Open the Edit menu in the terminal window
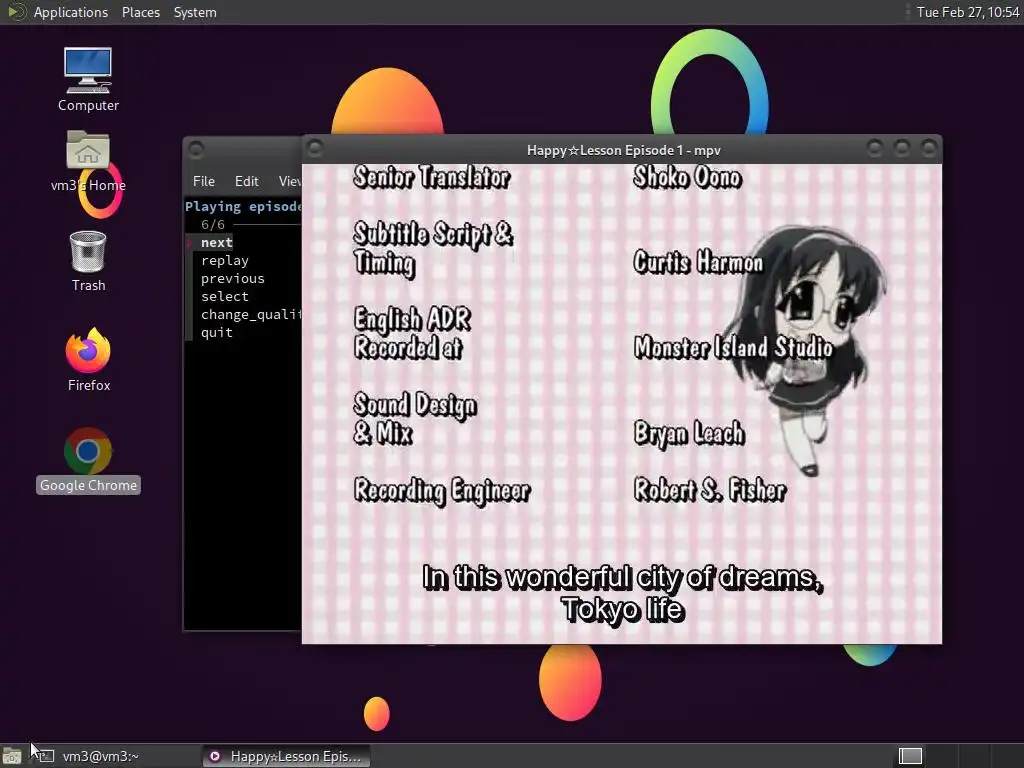The height and width of the screenshot is (768, 1024). (x=246, y=181)
